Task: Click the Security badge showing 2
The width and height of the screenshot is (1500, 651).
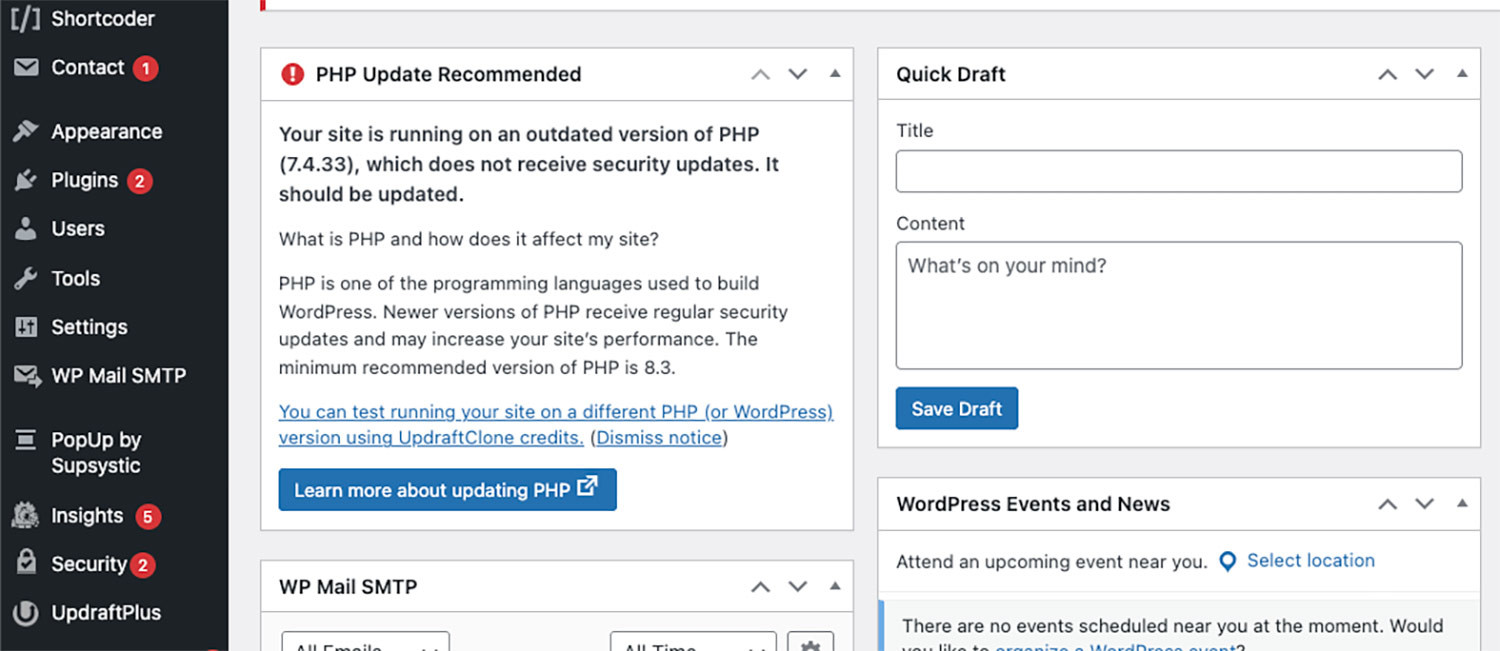Action: [142, 565]
